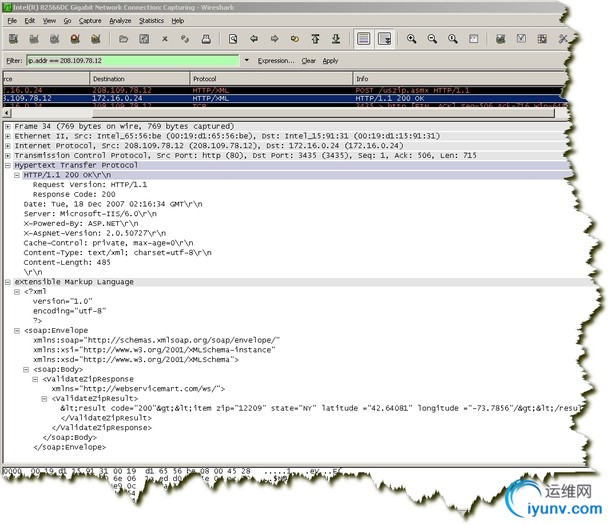Jump to the first packet icon
The image size is (608, 525).
click(x=315, y=39)
